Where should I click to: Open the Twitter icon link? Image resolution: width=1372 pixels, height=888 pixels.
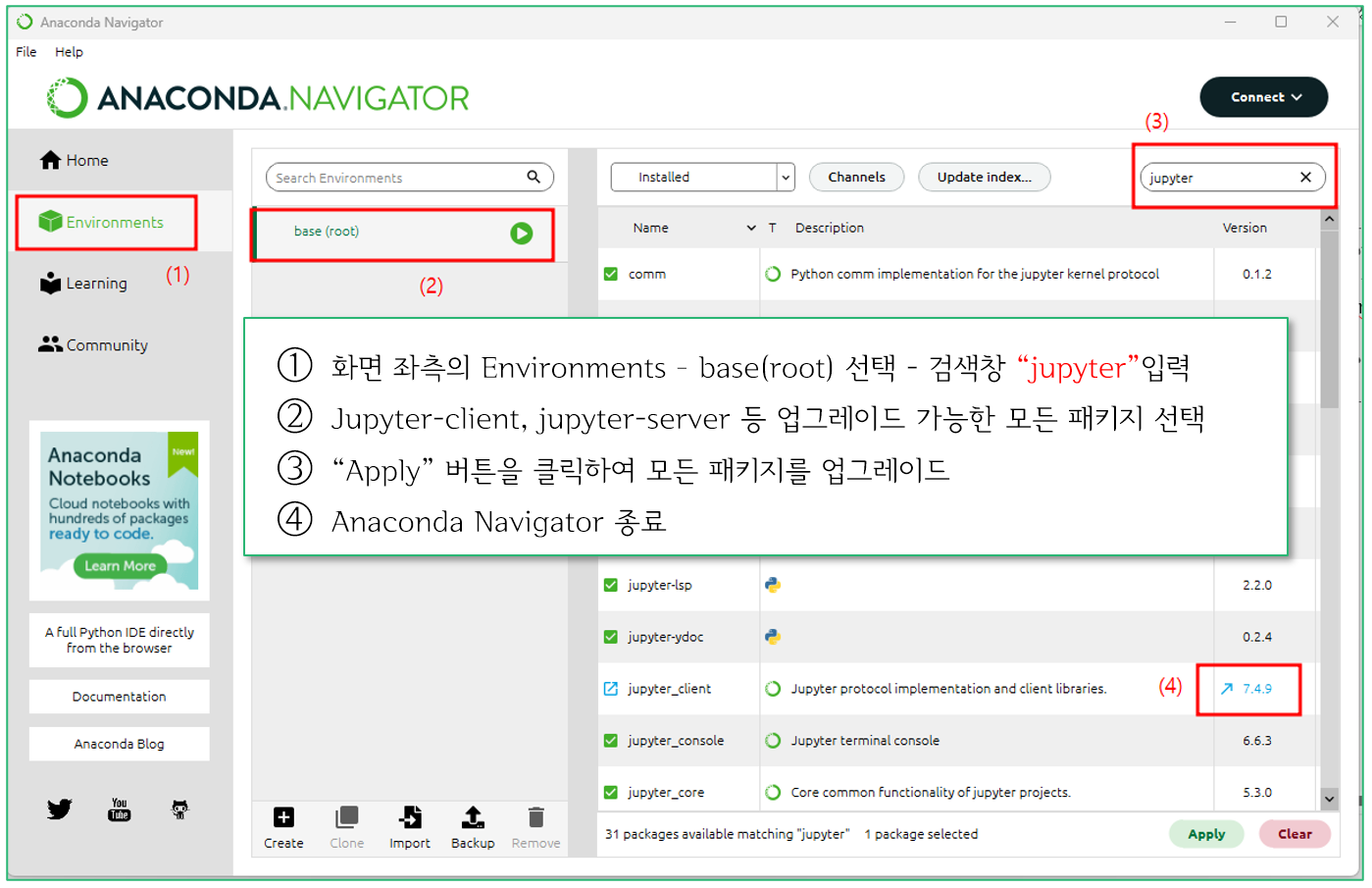[60, 810]
